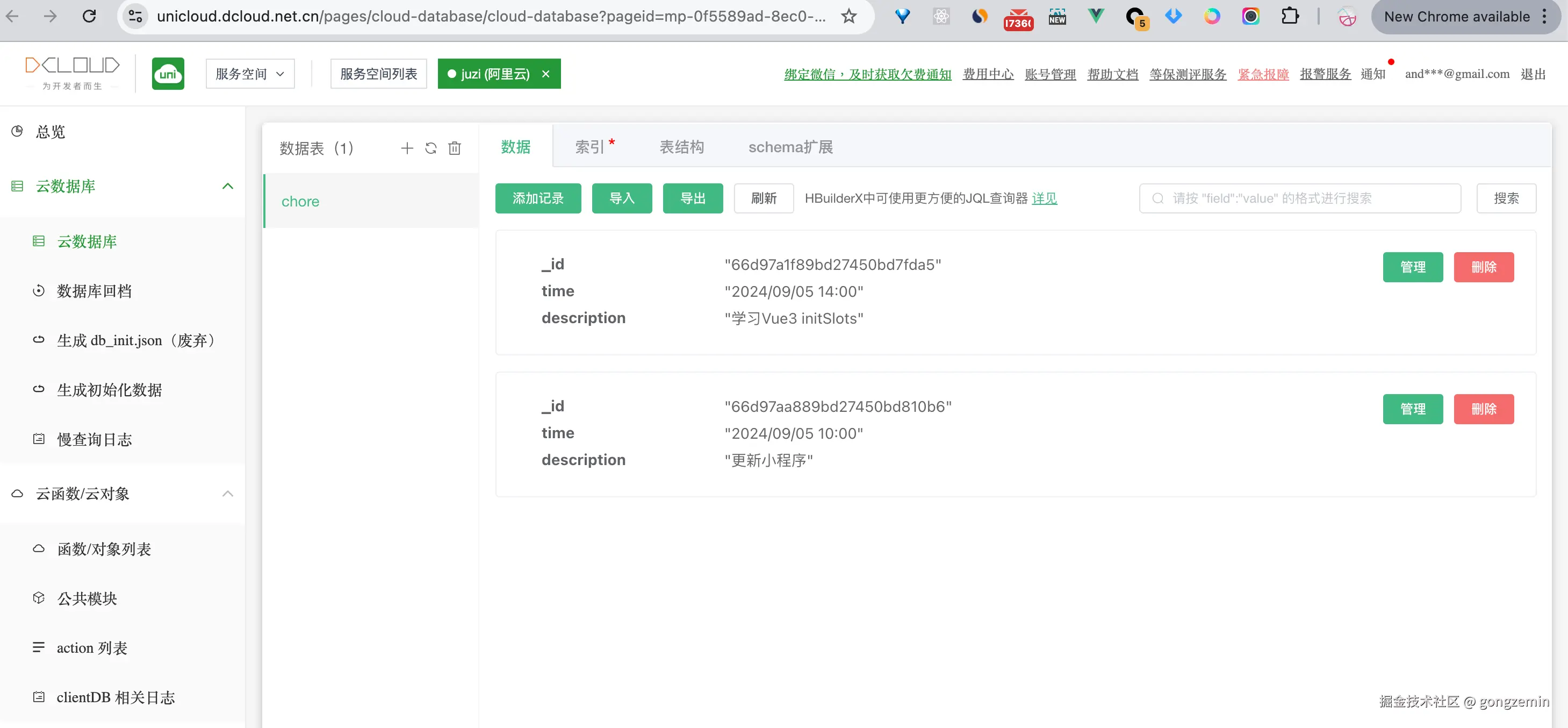Open the 服务空间 dropdown
This screenshot has height=728, width=1568.
click(250, 74)
